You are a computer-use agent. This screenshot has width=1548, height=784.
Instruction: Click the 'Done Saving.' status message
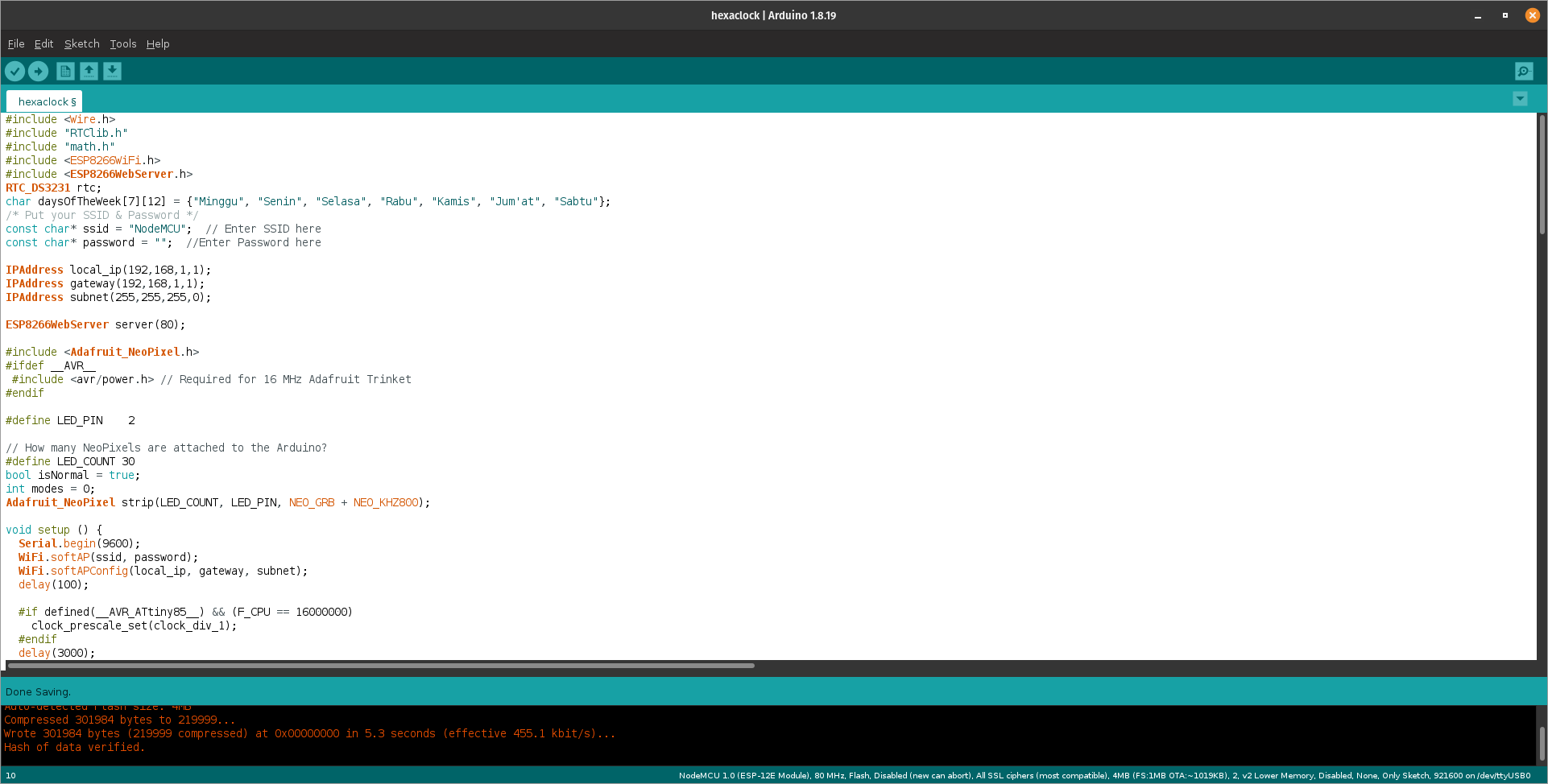(38, 692)
